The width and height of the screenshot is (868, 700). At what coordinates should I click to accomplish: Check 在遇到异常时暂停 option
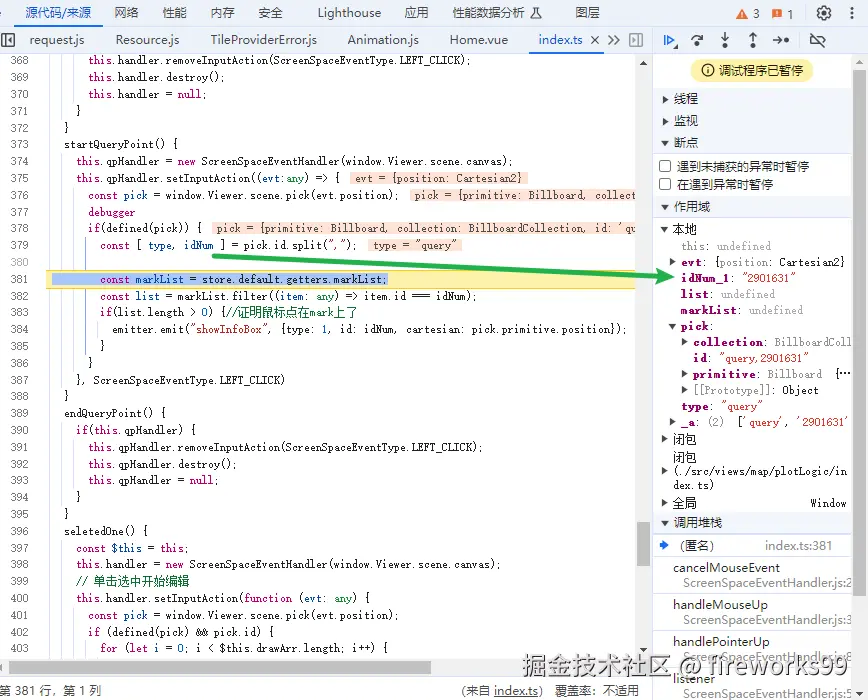coord(666,185)
